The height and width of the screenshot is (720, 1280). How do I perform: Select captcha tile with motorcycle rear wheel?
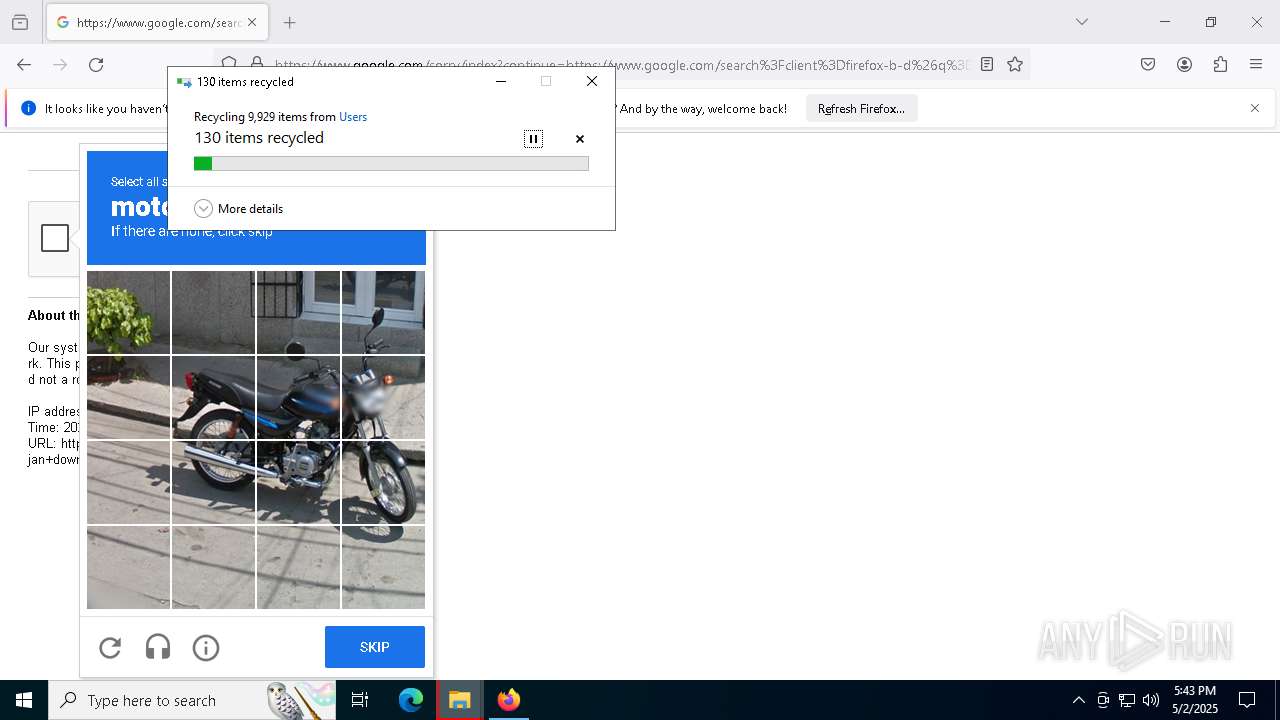coord(213,482)
